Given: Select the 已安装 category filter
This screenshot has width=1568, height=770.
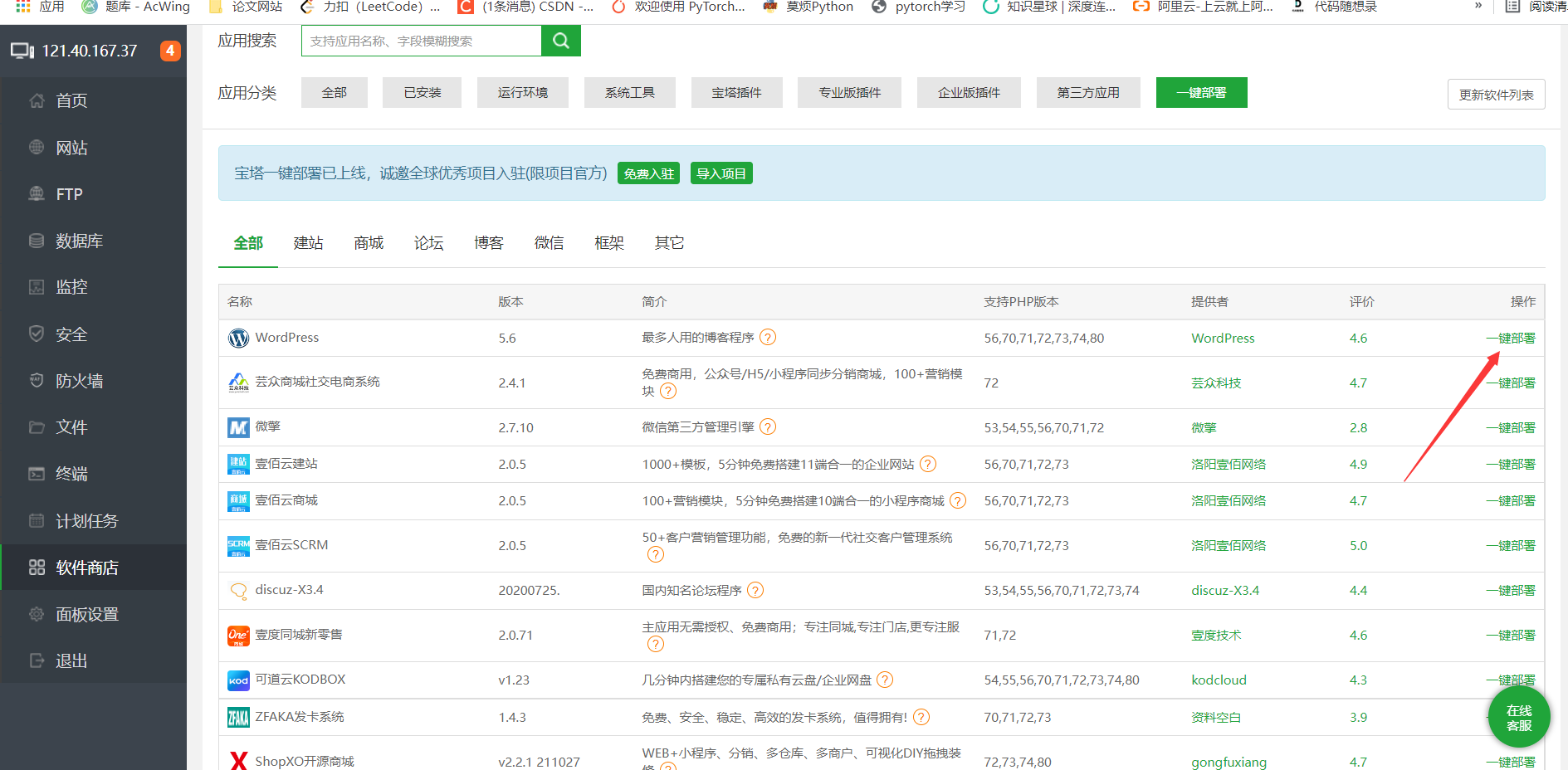Looking at the screenshot, I should 423,92.
